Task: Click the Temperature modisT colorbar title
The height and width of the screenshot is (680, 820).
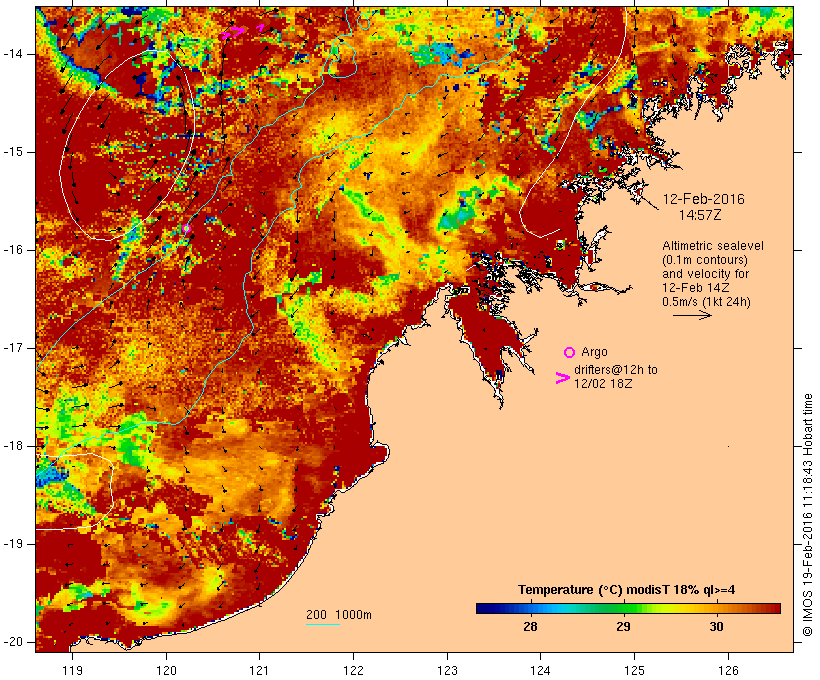Action: [627, 590]
